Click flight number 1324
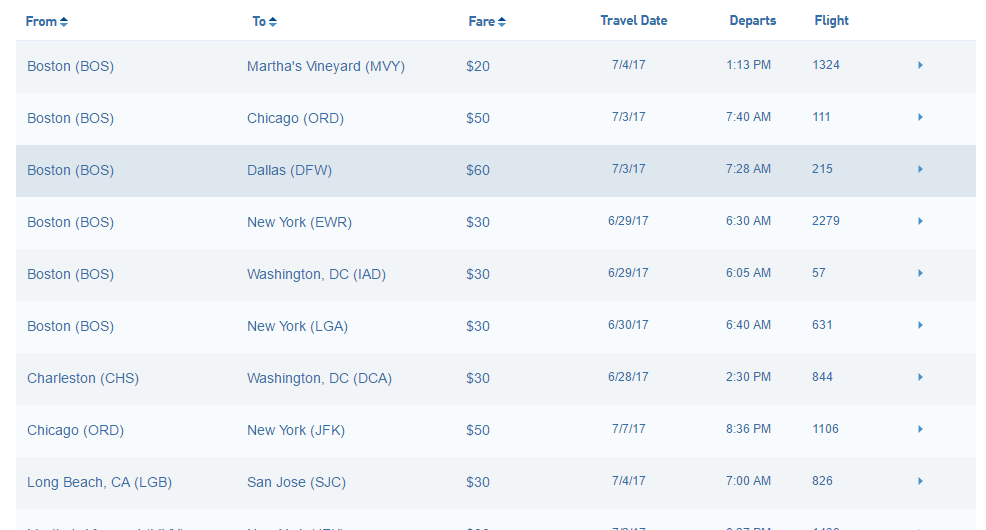This screenshot has height=530, width=986. (826, 65)
